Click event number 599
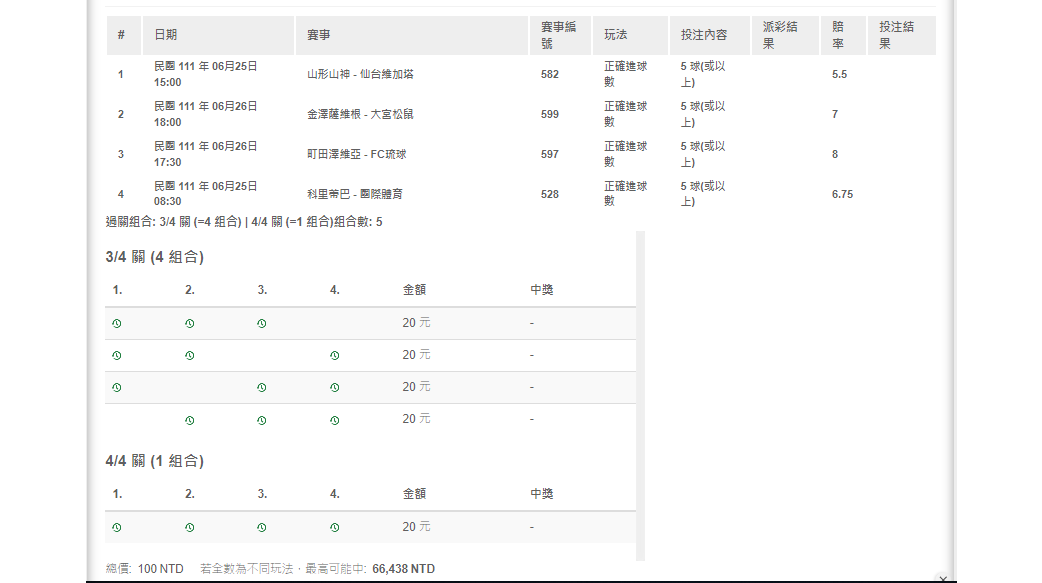This screenshot has height=583, width=1042. [x=550, y=114]
